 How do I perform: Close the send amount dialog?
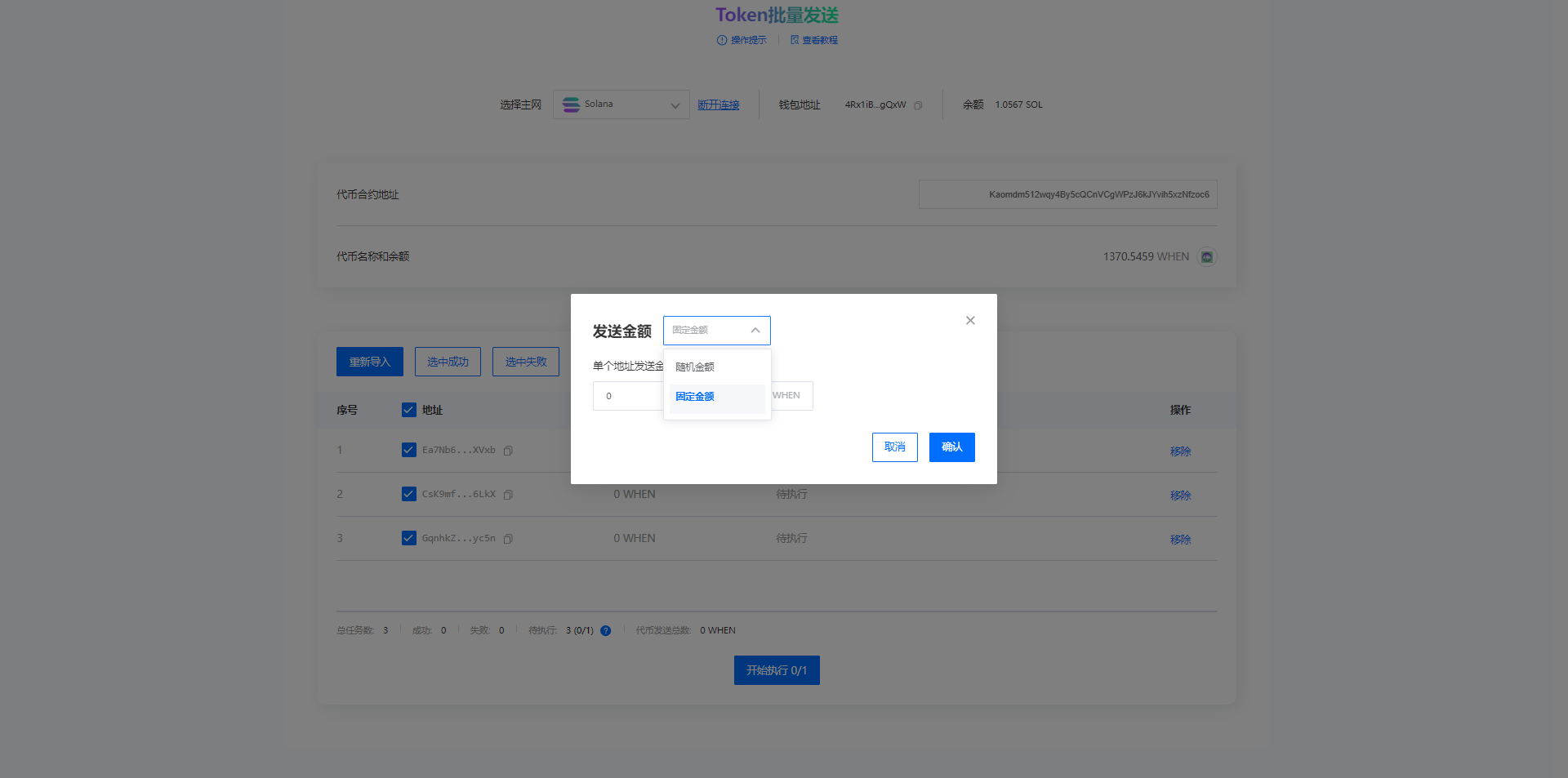(970, 320)
